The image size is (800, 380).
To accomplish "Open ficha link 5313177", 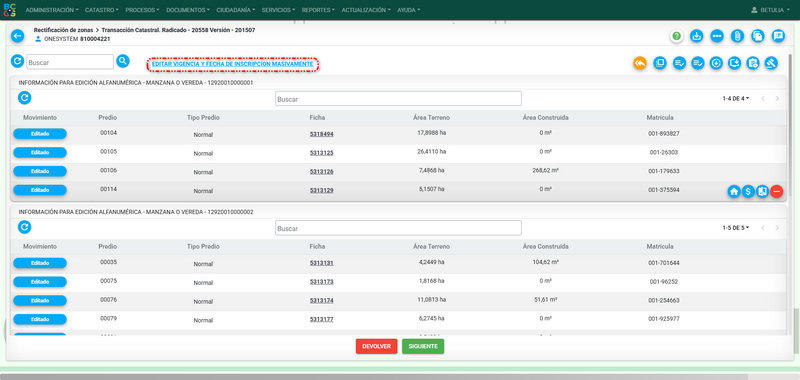I will pos(321,320).
